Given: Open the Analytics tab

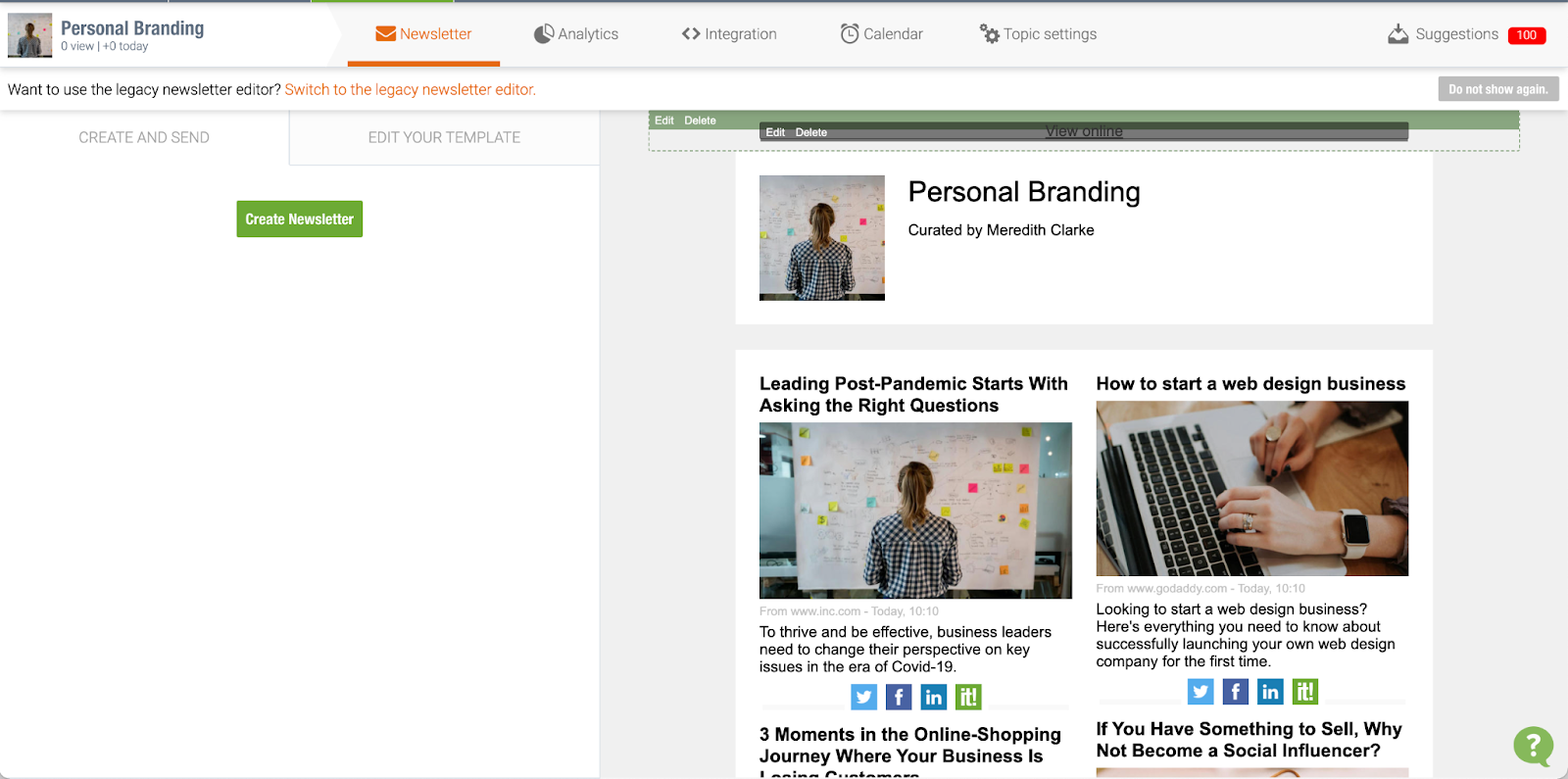Looking at the screenshot, I should click(576, 34).
